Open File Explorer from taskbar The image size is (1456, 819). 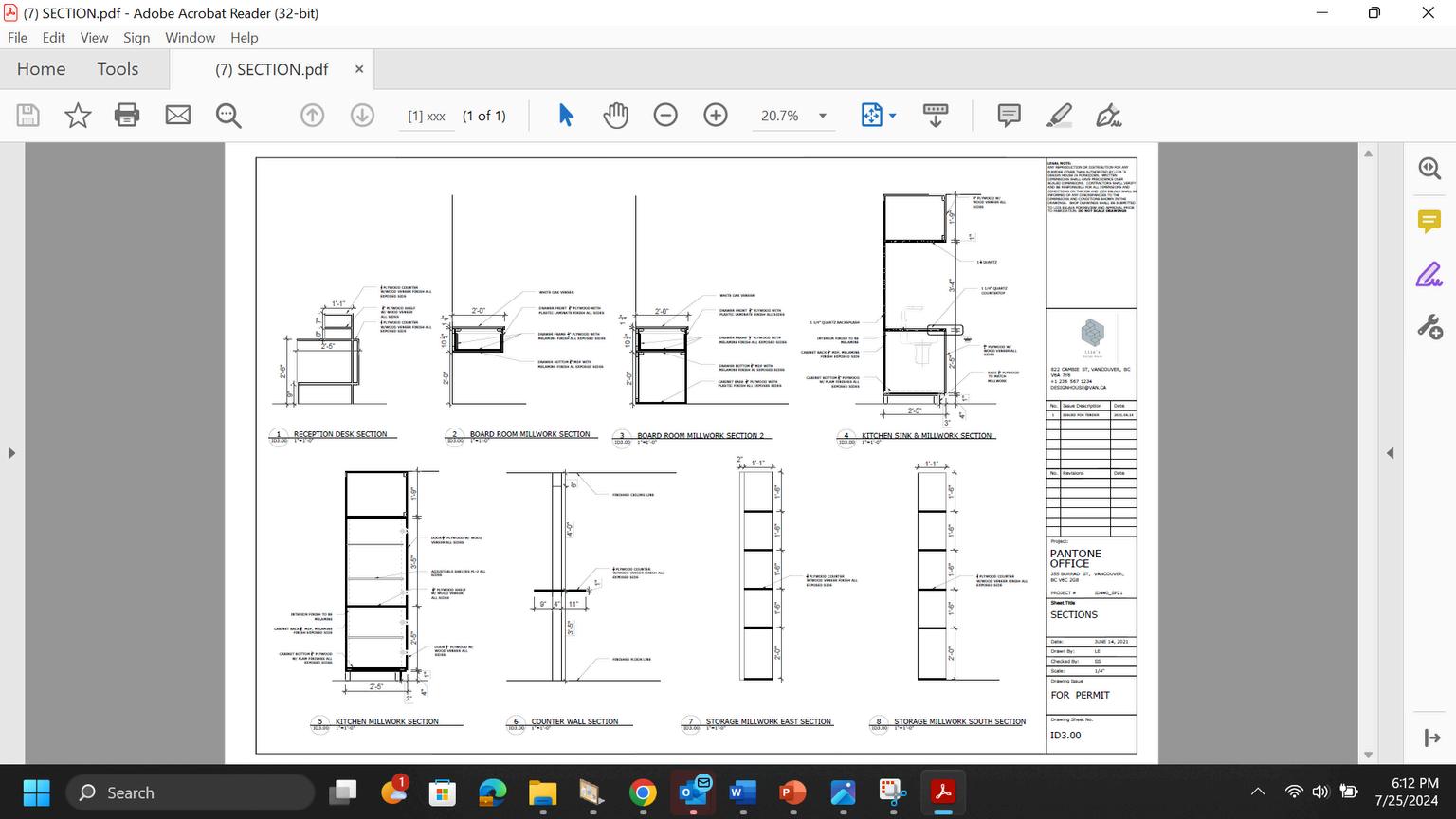[x=542, y=792]
